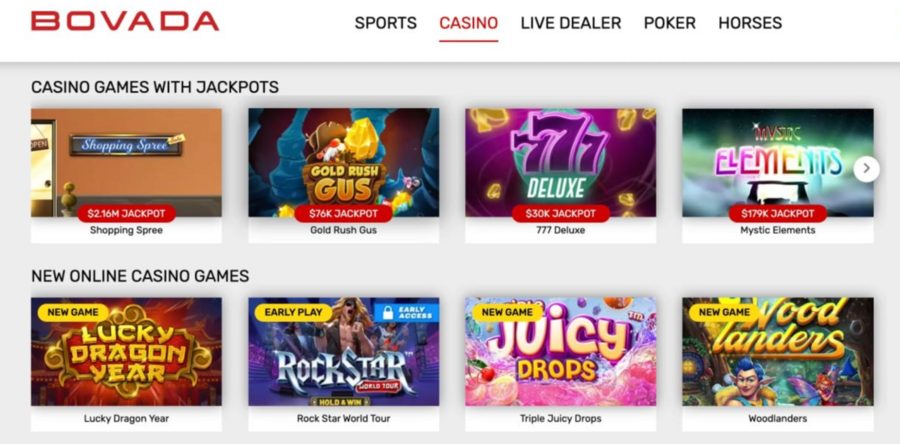Click the $179K Jackpot badge

pos(778,213)
